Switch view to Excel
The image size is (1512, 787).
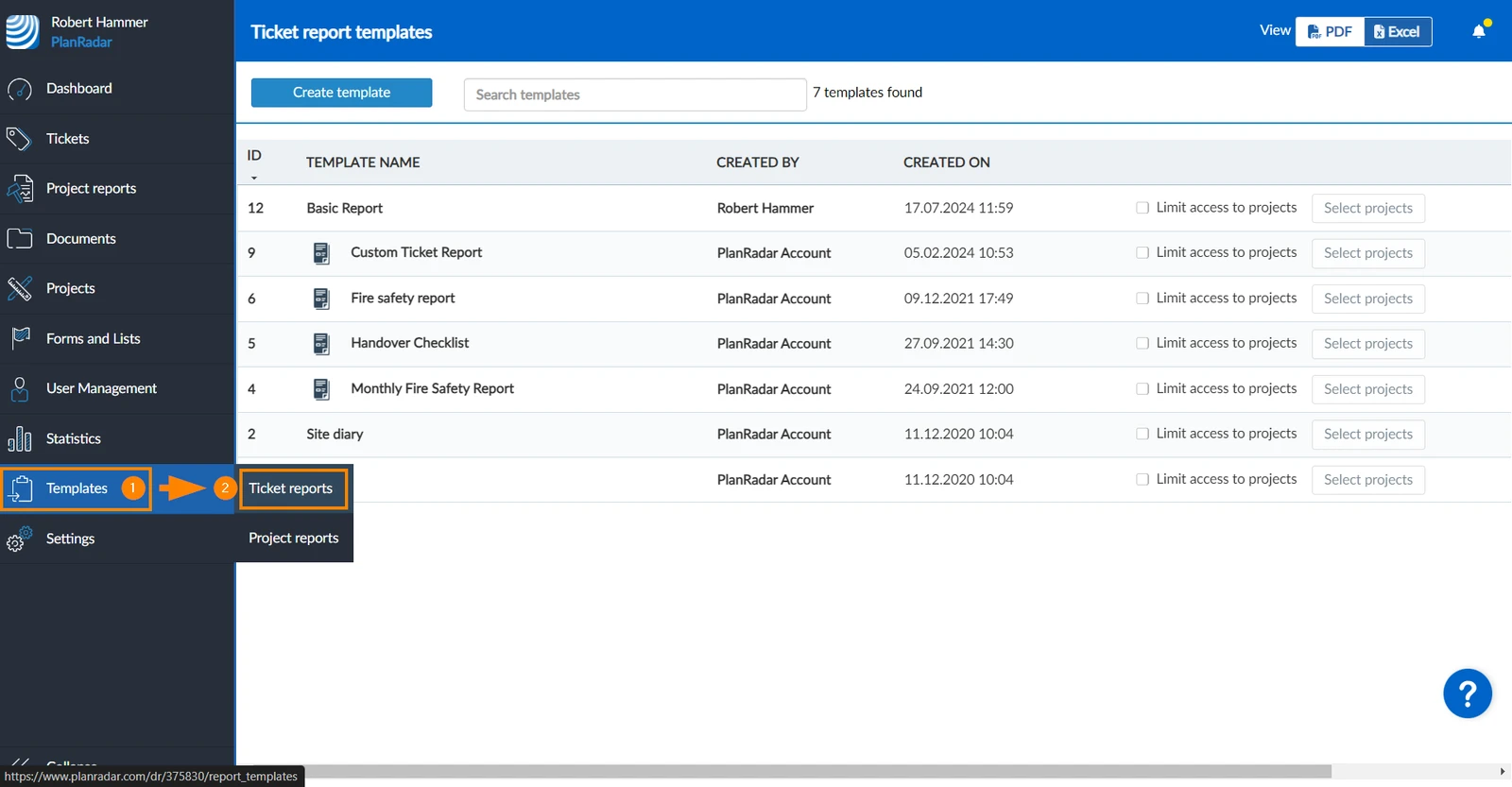[x=1398, y=31]
